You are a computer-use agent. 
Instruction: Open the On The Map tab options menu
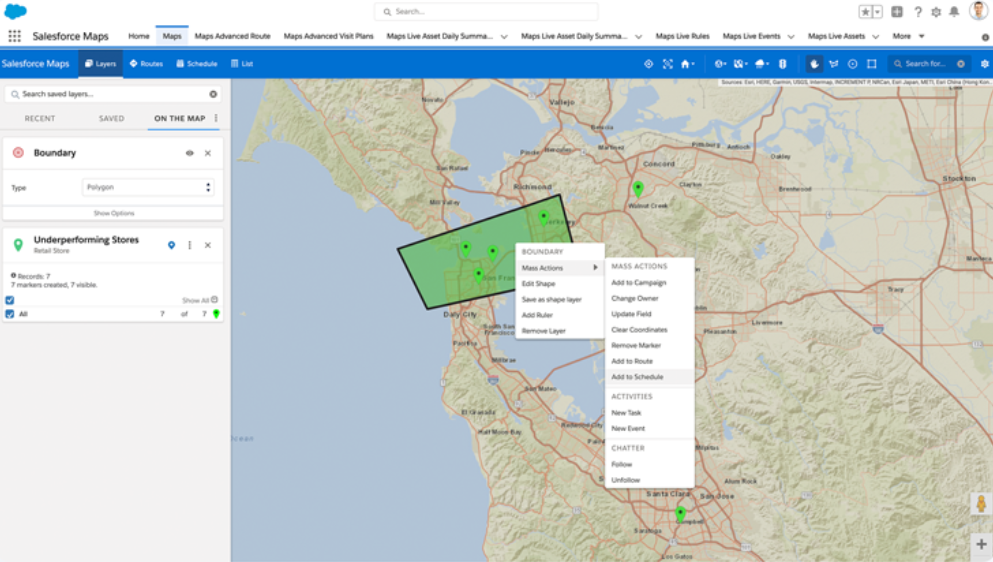216,118
